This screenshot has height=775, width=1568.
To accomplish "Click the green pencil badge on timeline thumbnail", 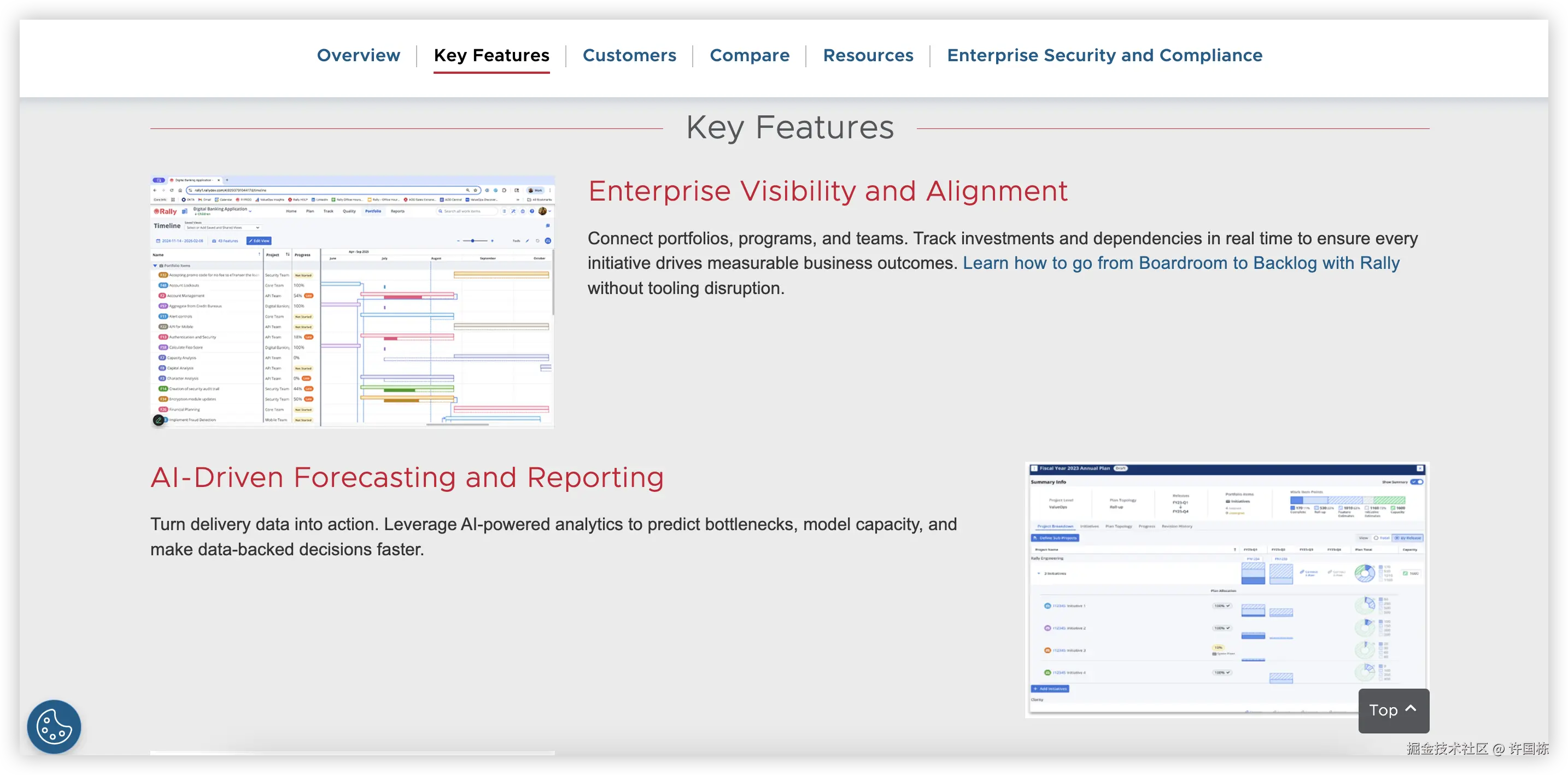I will [x=158, y=420].
